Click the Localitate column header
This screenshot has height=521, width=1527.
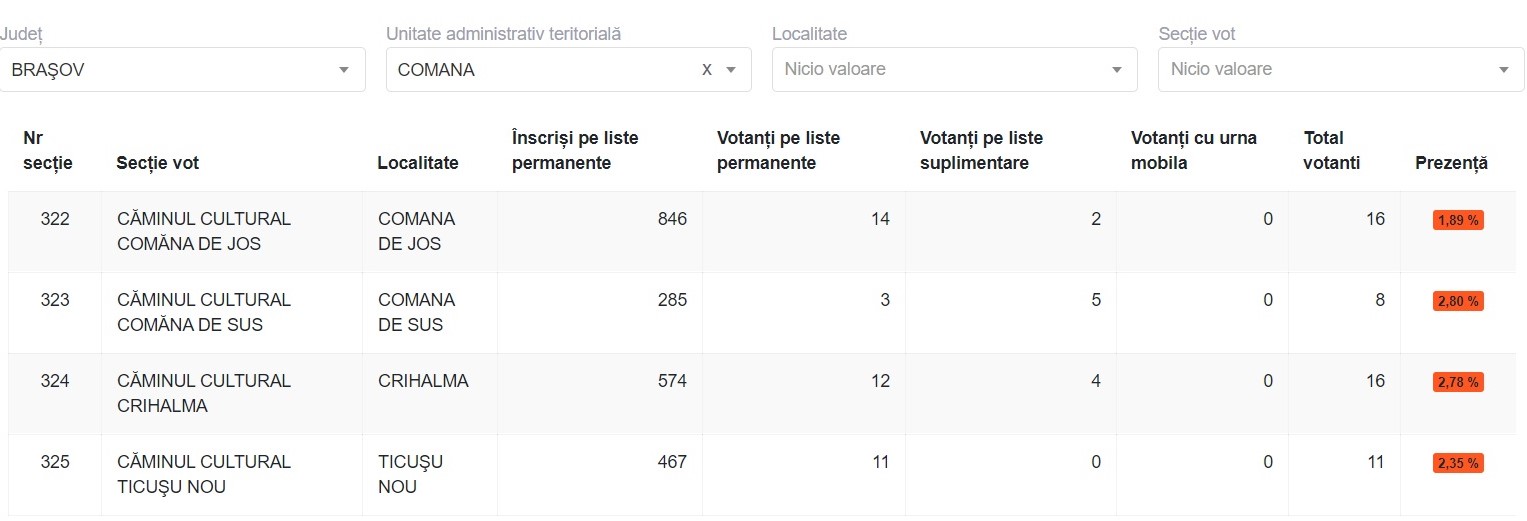click(418, 163)
